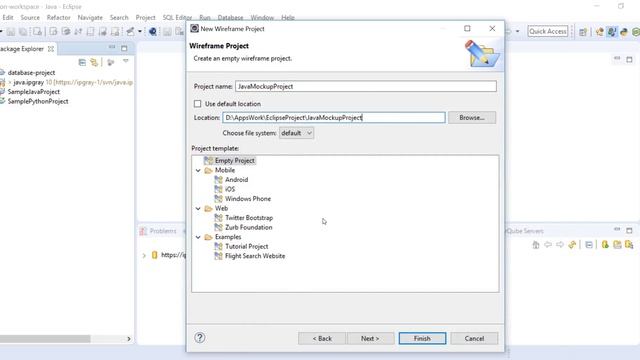The height and width of the screenshot is (360, 640).
Task: Expand the java.ipgray project node
Action: (10, 82)
